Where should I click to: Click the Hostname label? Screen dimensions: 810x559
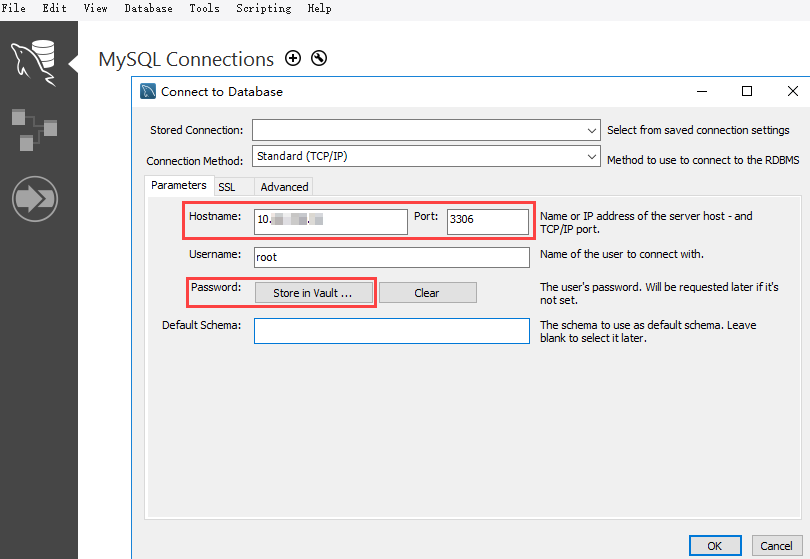pos(215,216)
